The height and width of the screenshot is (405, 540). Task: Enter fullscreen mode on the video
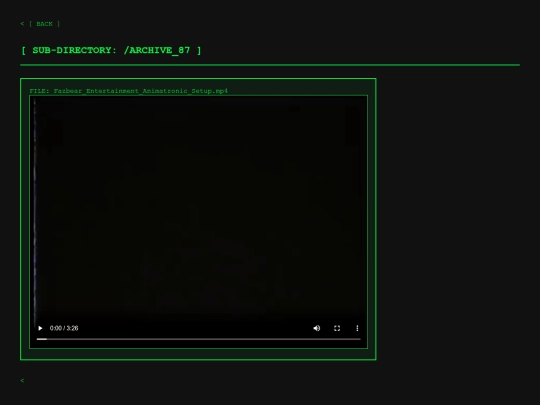337,328
